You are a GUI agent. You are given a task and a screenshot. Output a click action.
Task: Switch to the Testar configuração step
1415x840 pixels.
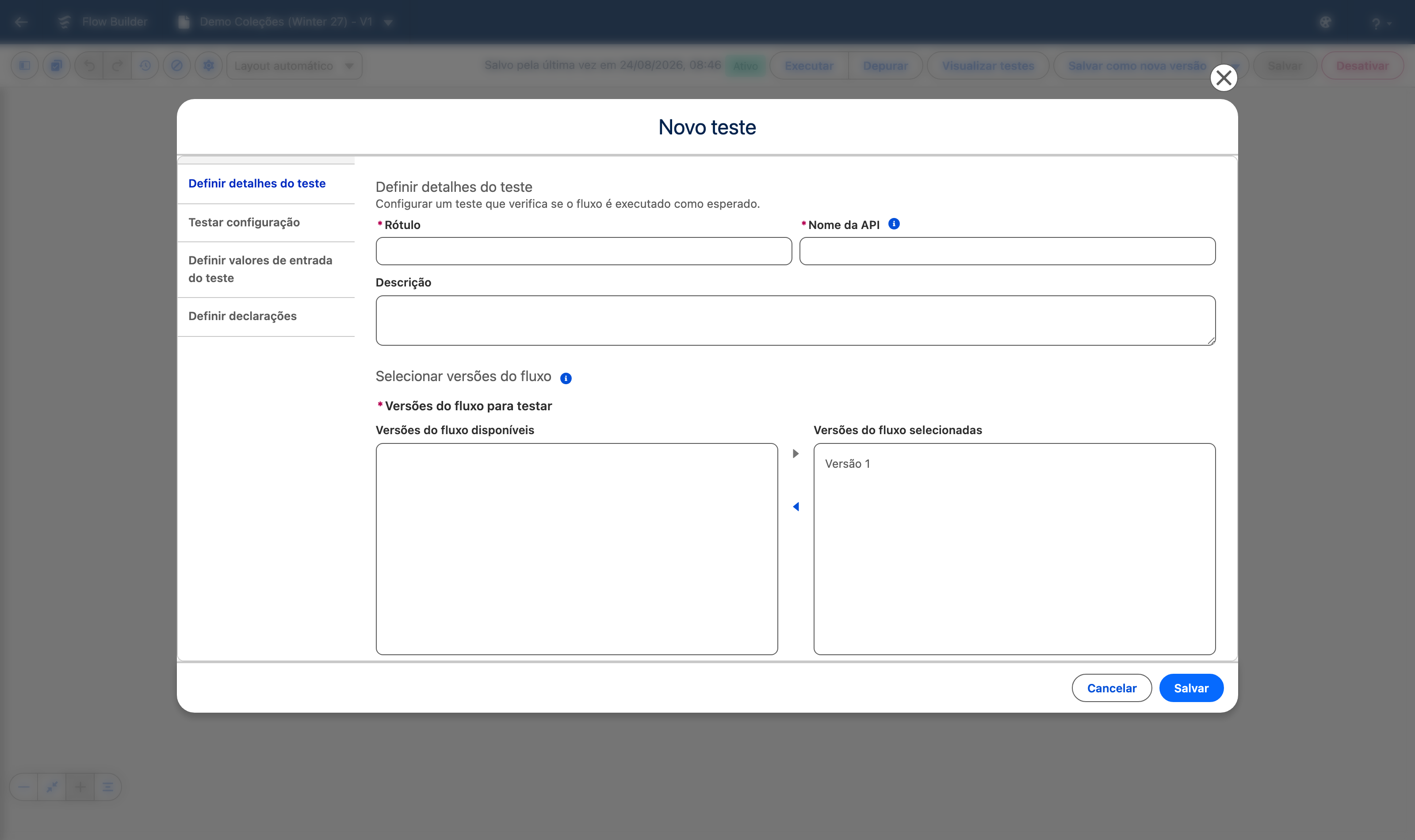pyautogui.click(x=266, y=222)
